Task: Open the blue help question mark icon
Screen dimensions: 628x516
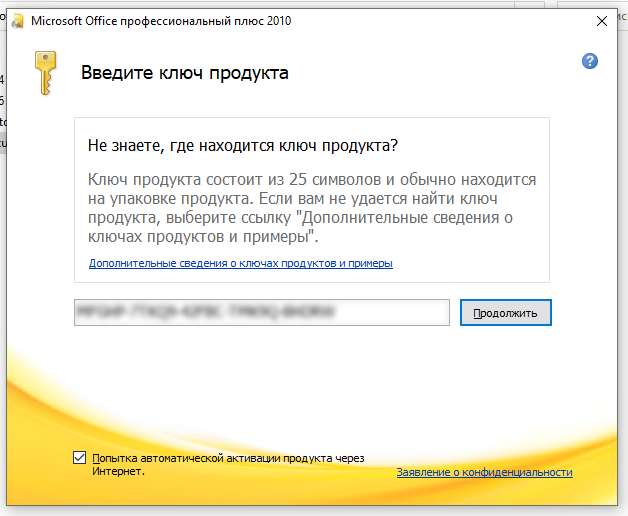Action: pos(590,61)
